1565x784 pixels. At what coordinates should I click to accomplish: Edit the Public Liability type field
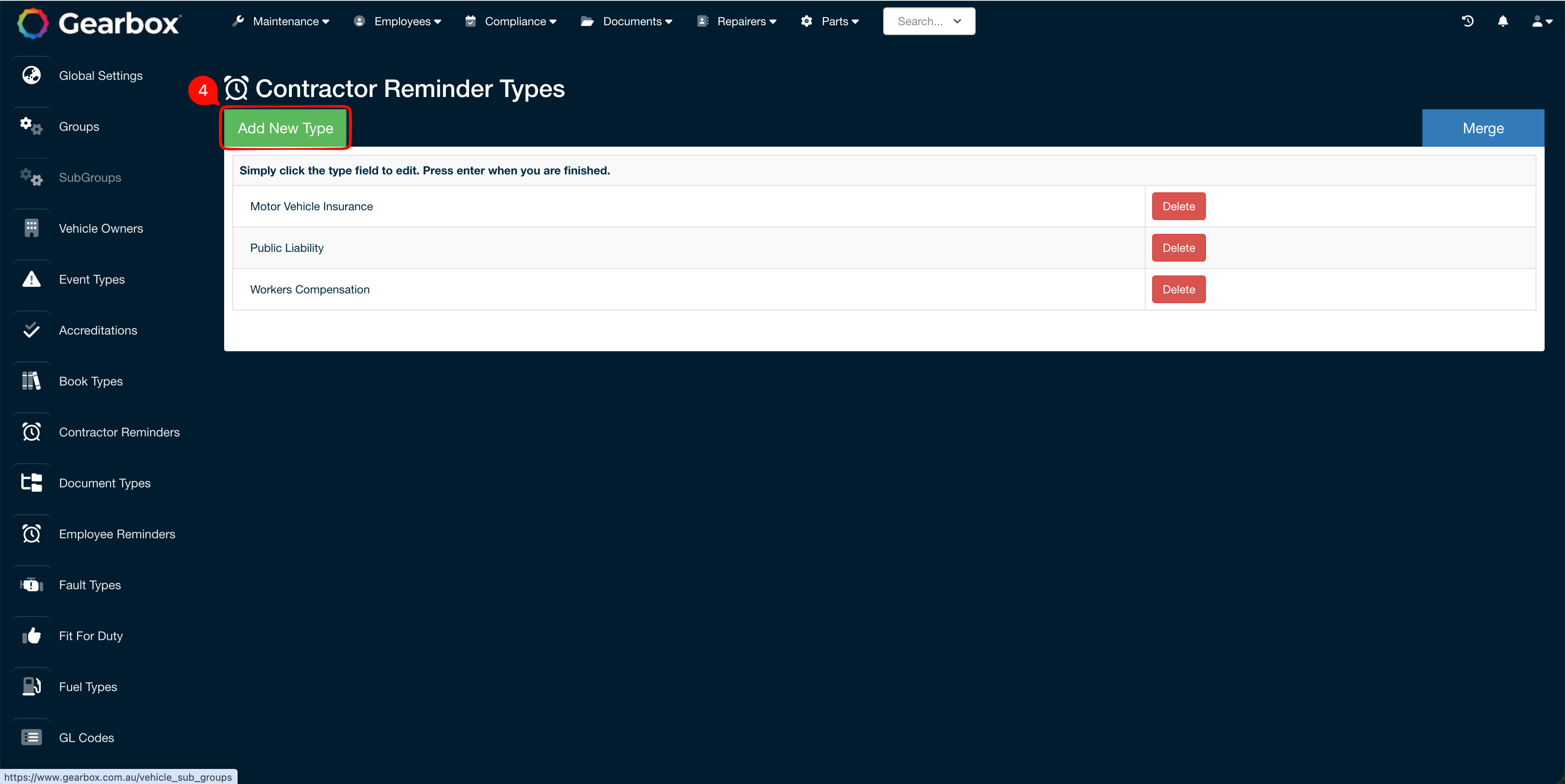tap(688, 248)
